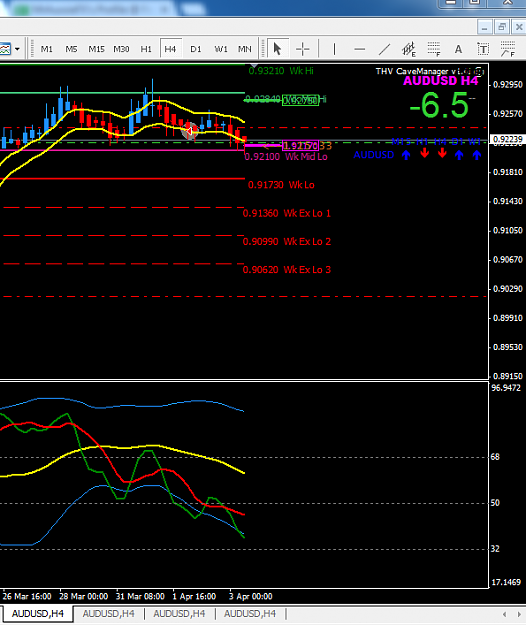Choose the MN monthly timeframe

point(245,49)
